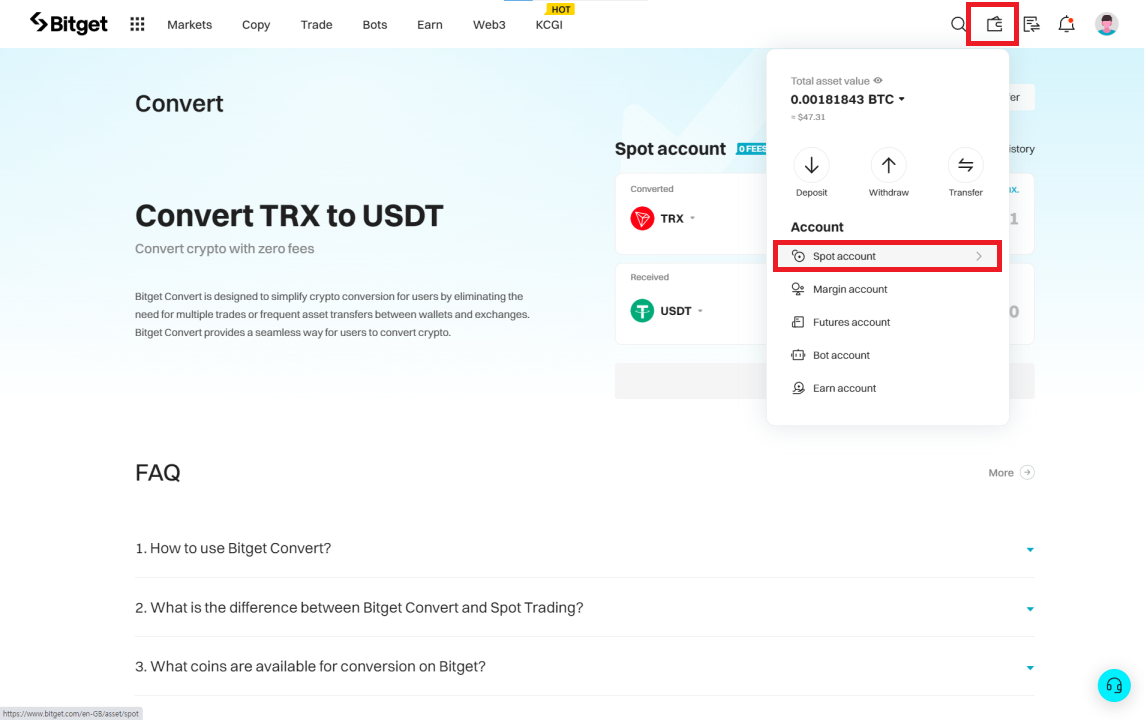Screen dimensions: 1144x720
Task: Click the Received field label
Action: (x=650, y=277)
